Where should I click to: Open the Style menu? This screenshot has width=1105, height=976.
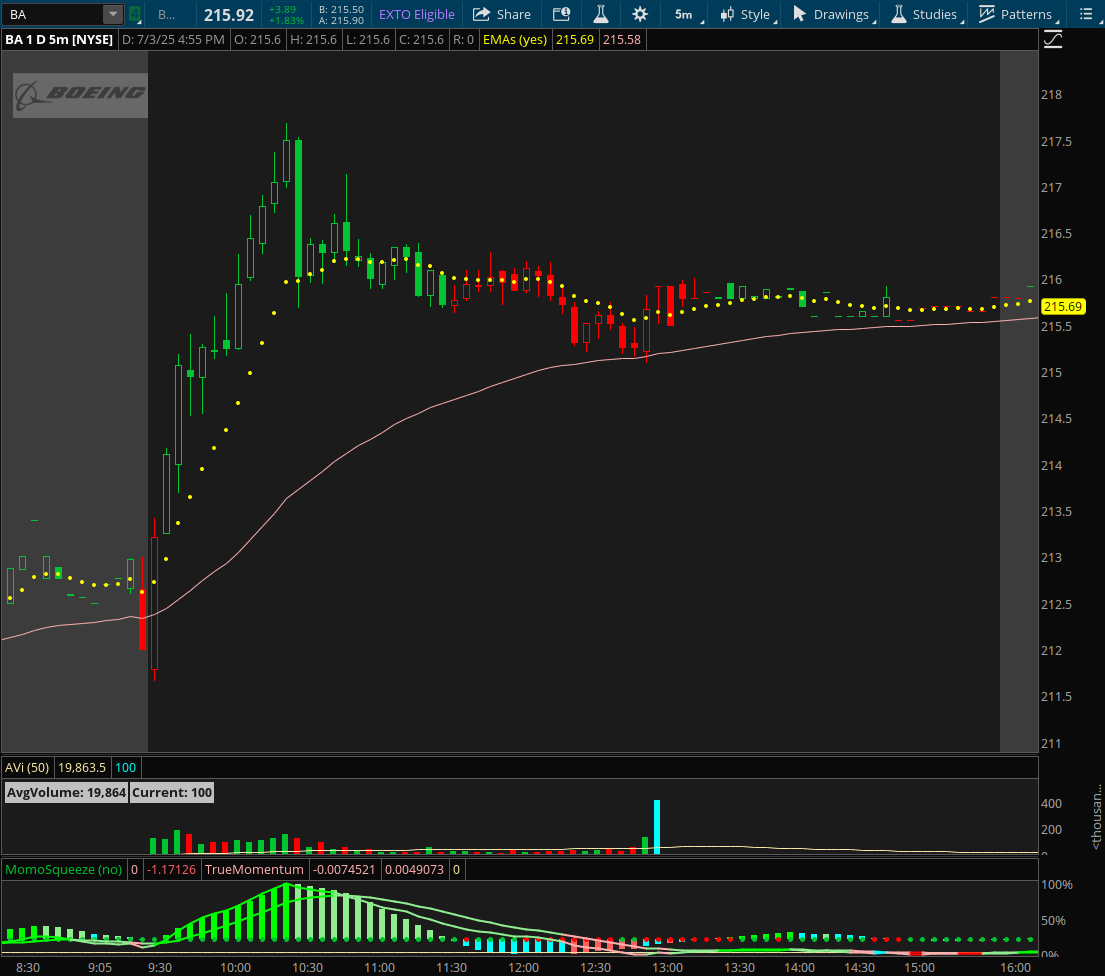tap(747, 14)
